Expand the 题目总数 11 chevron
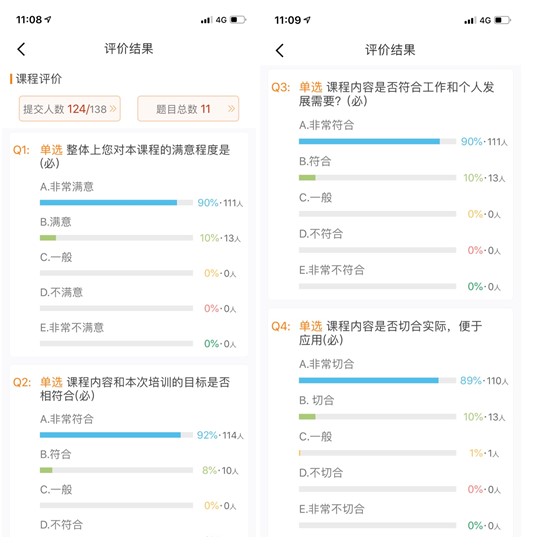This screenshot has height=553, width=534. (x=231, y=109)
